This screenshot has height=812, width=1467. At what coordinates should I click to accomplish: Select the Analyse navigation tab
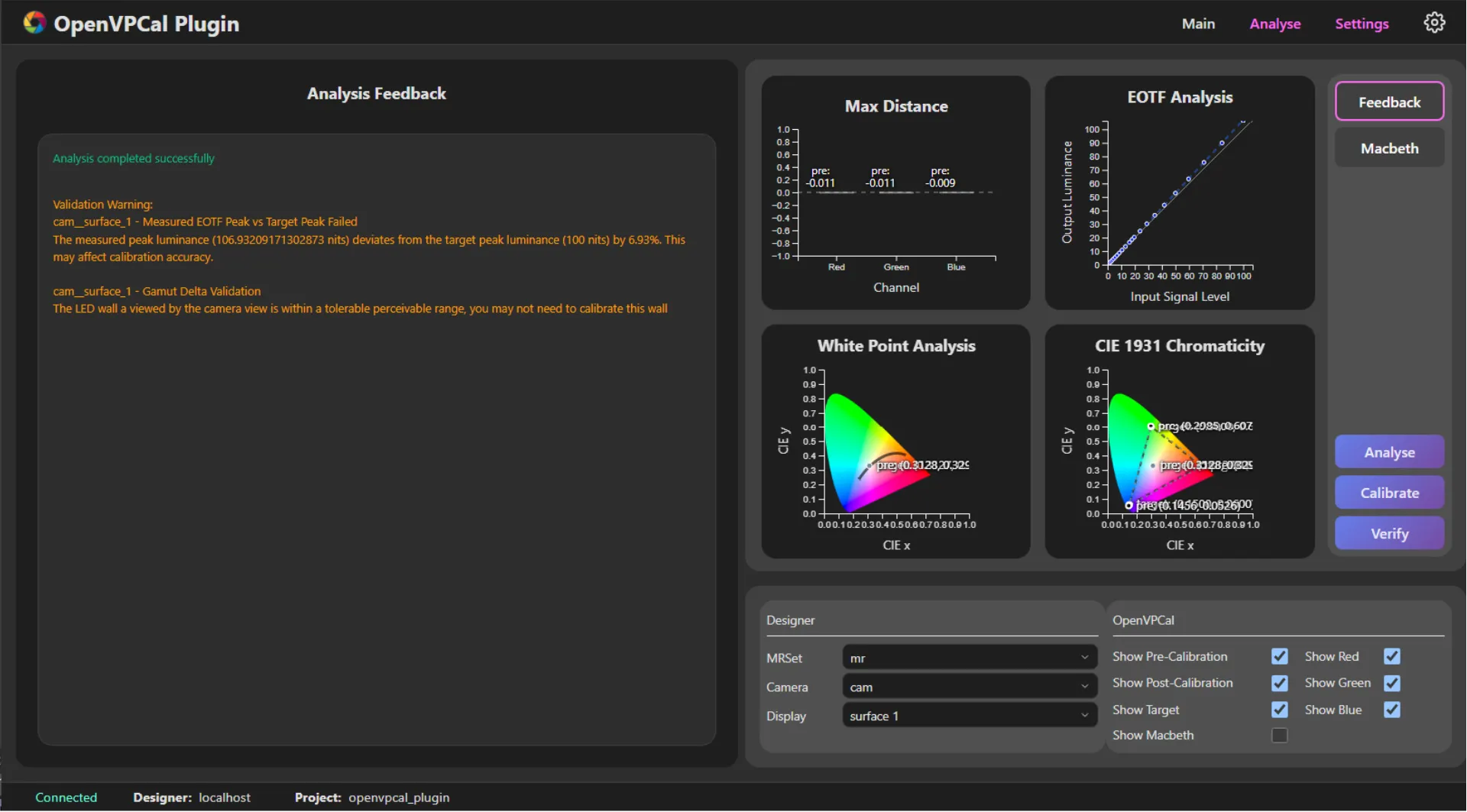[x=1275, y=23]
